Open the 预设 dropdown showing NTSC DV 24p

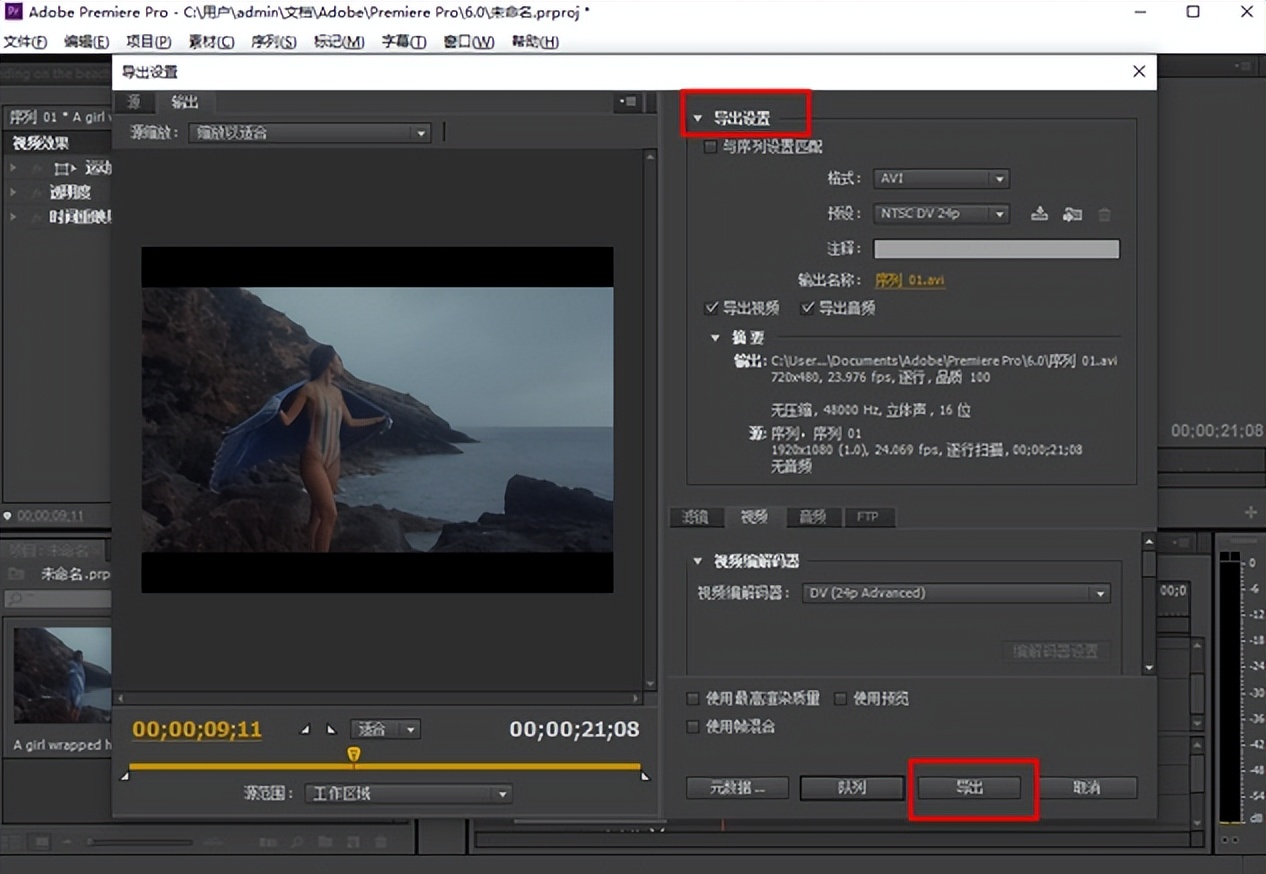coord(940,213)
